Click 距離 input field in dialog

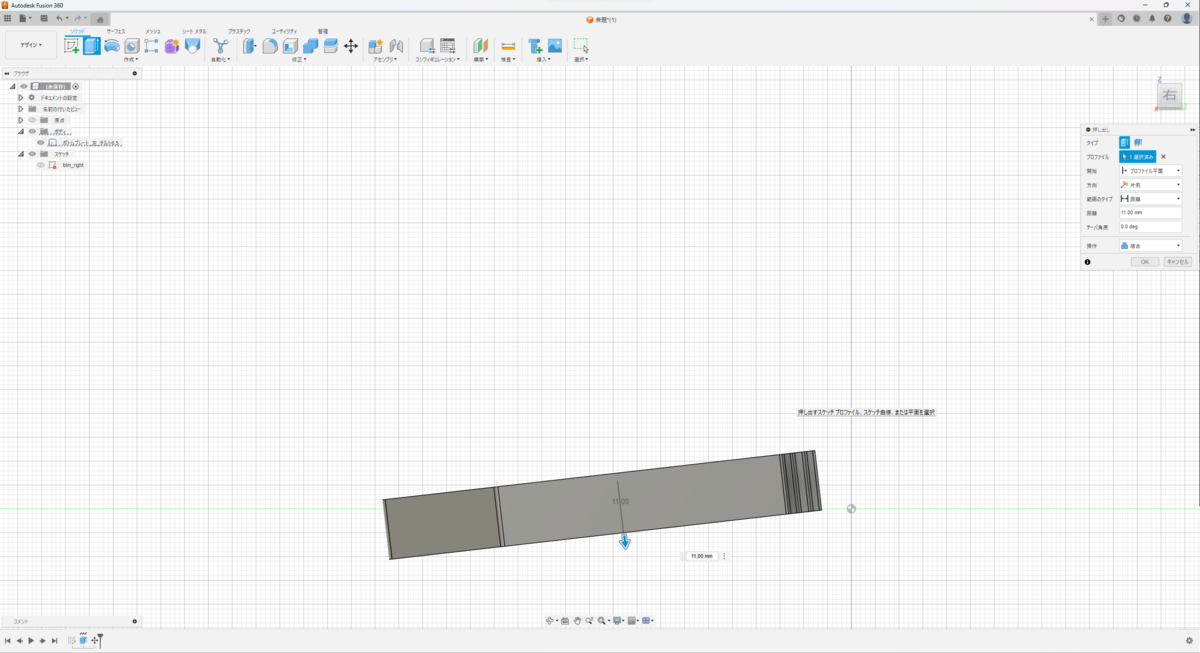click(x=1151, y=213)
